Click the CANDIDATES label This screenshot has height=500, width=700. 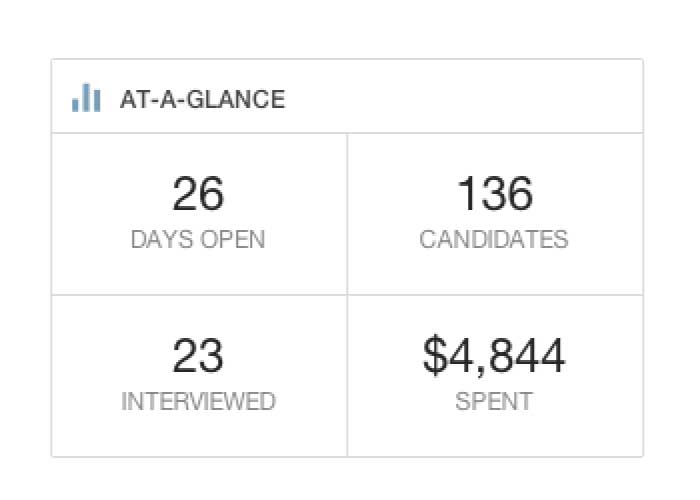point(494,239)
